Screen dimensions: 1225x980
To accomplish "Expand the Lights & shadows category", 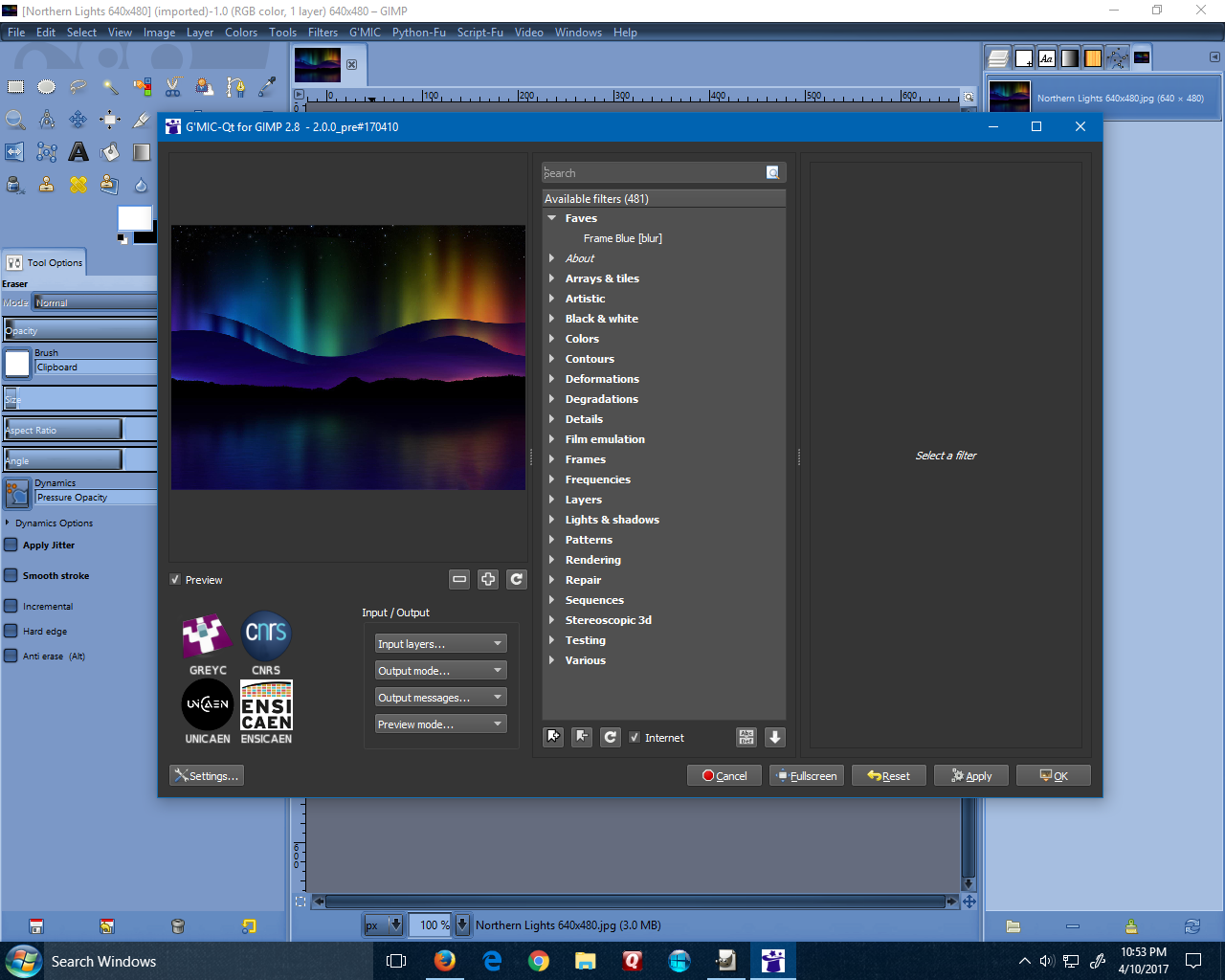I will click(552, 520).
